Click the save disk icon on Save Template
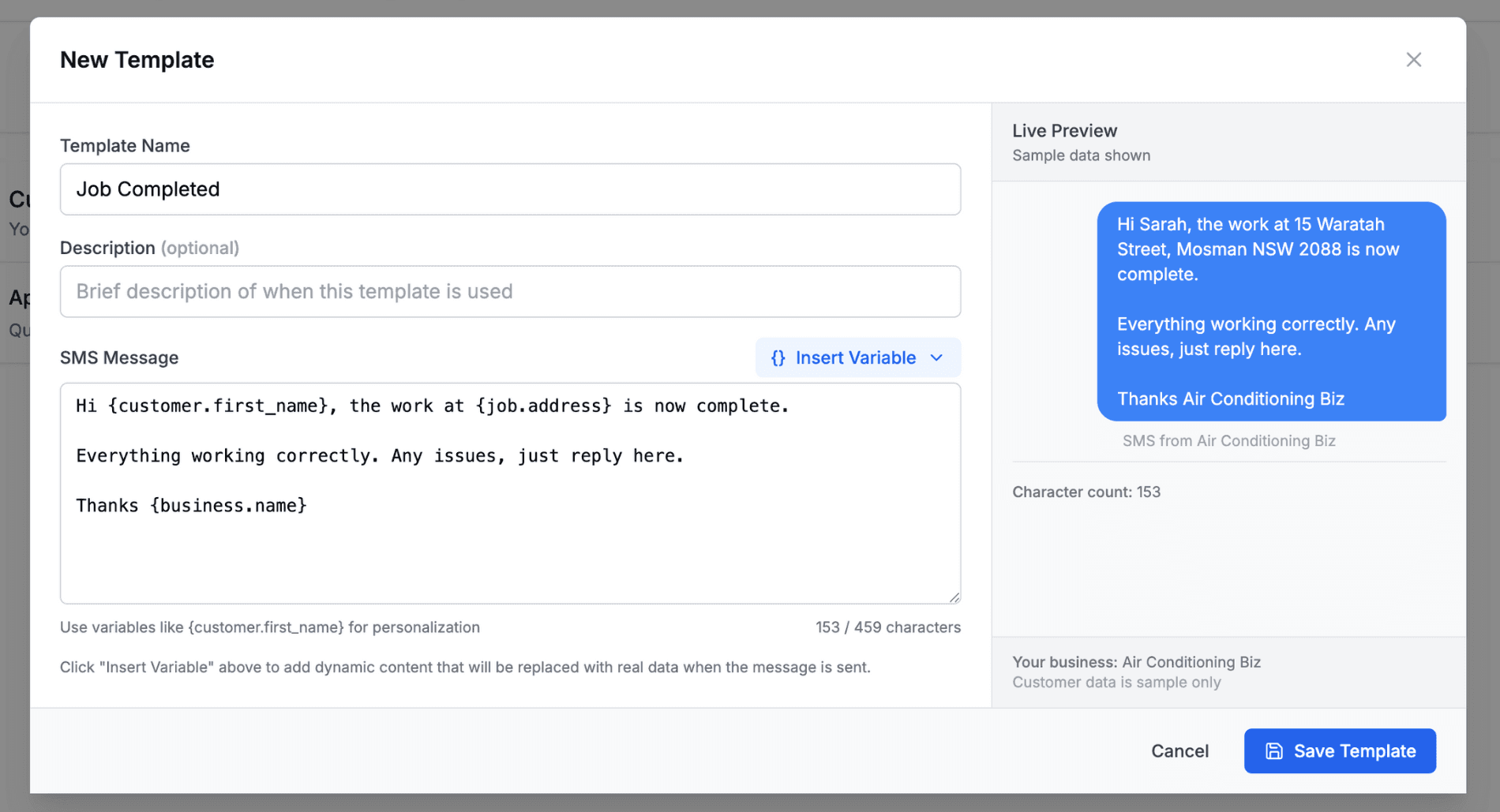 point(1274,750)
